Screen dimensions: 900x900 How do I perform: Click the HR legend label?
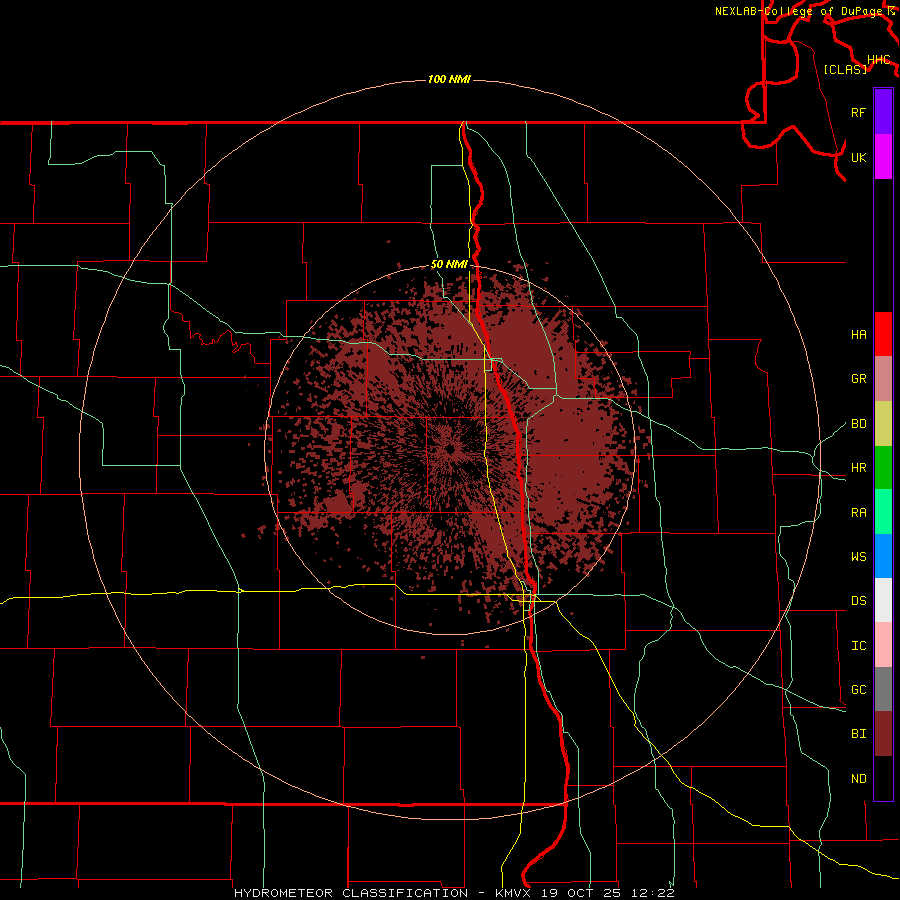click(x=858, y=468)
